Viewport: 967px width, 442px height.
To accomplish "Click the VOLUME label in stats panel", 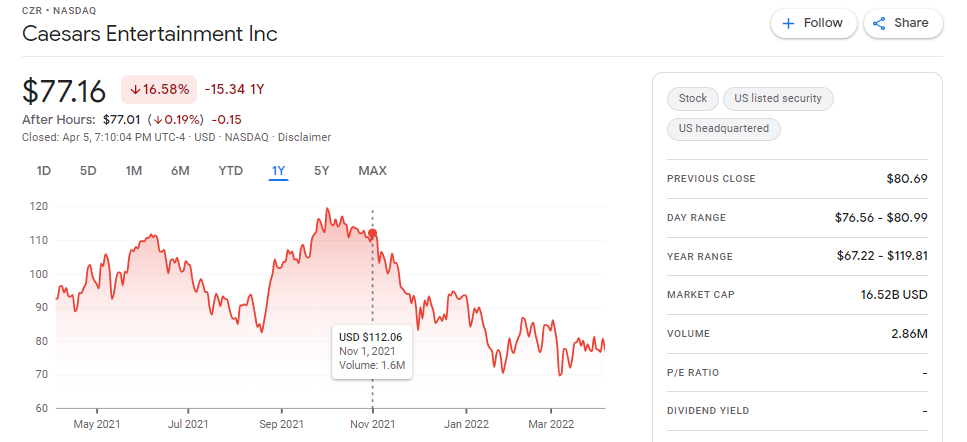I will [x=688, y=334].
